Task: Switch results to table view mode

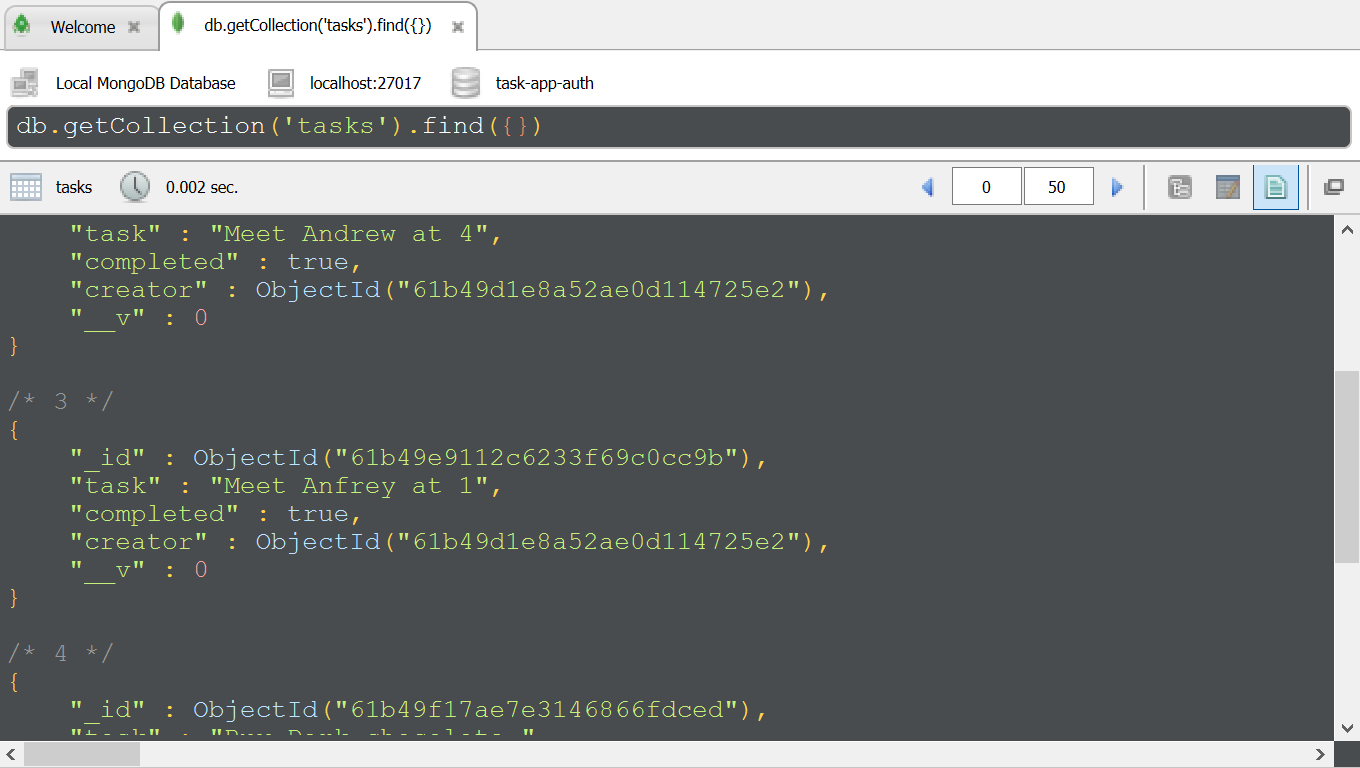Action: (x=1228, y=187)
